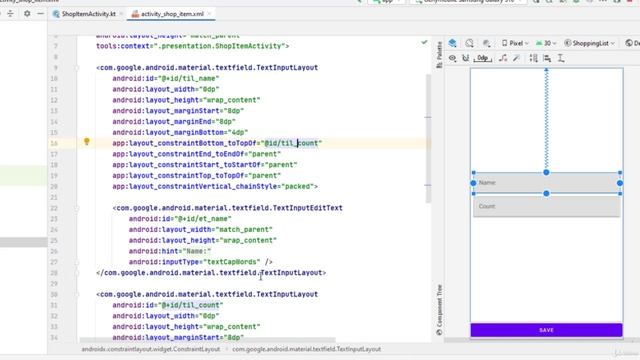Click the SAVE button in layout preview
This screenshot has width=640, height=360.
[x=546, y=330]
